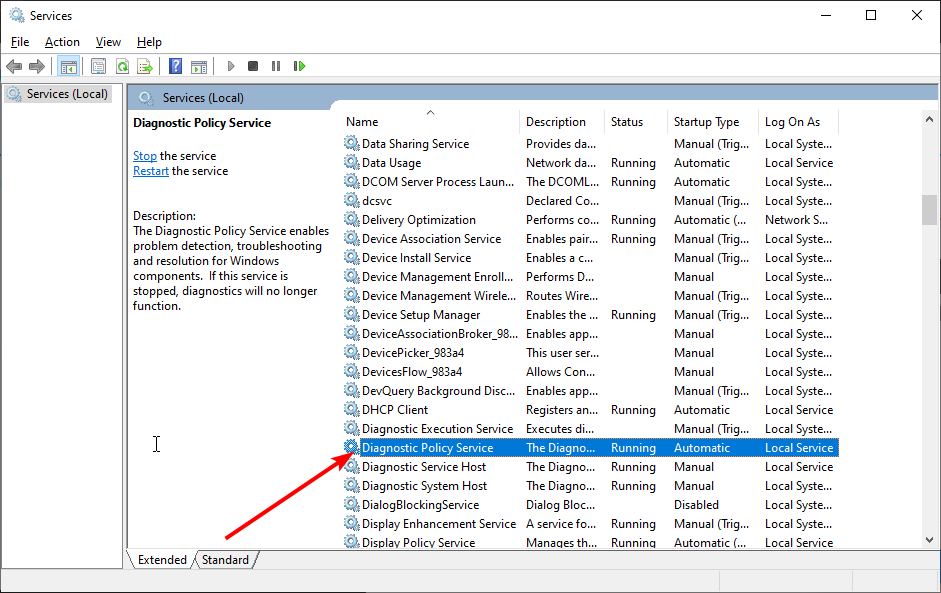Click the gear icon beside Diagnostic Execution Service

[x=351, y=429]
